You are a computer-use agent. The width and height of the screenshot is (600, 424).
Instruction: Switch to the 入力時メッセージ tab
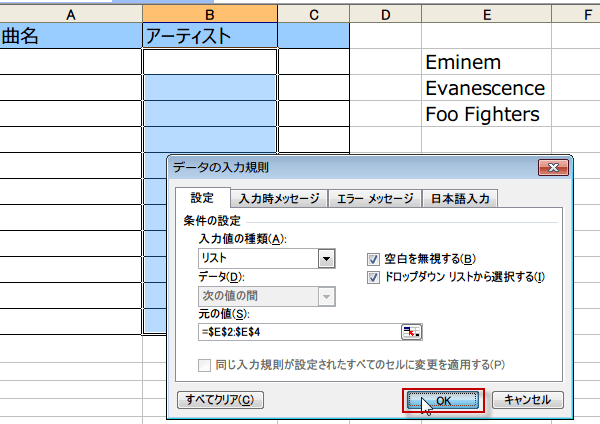(279, 198)
